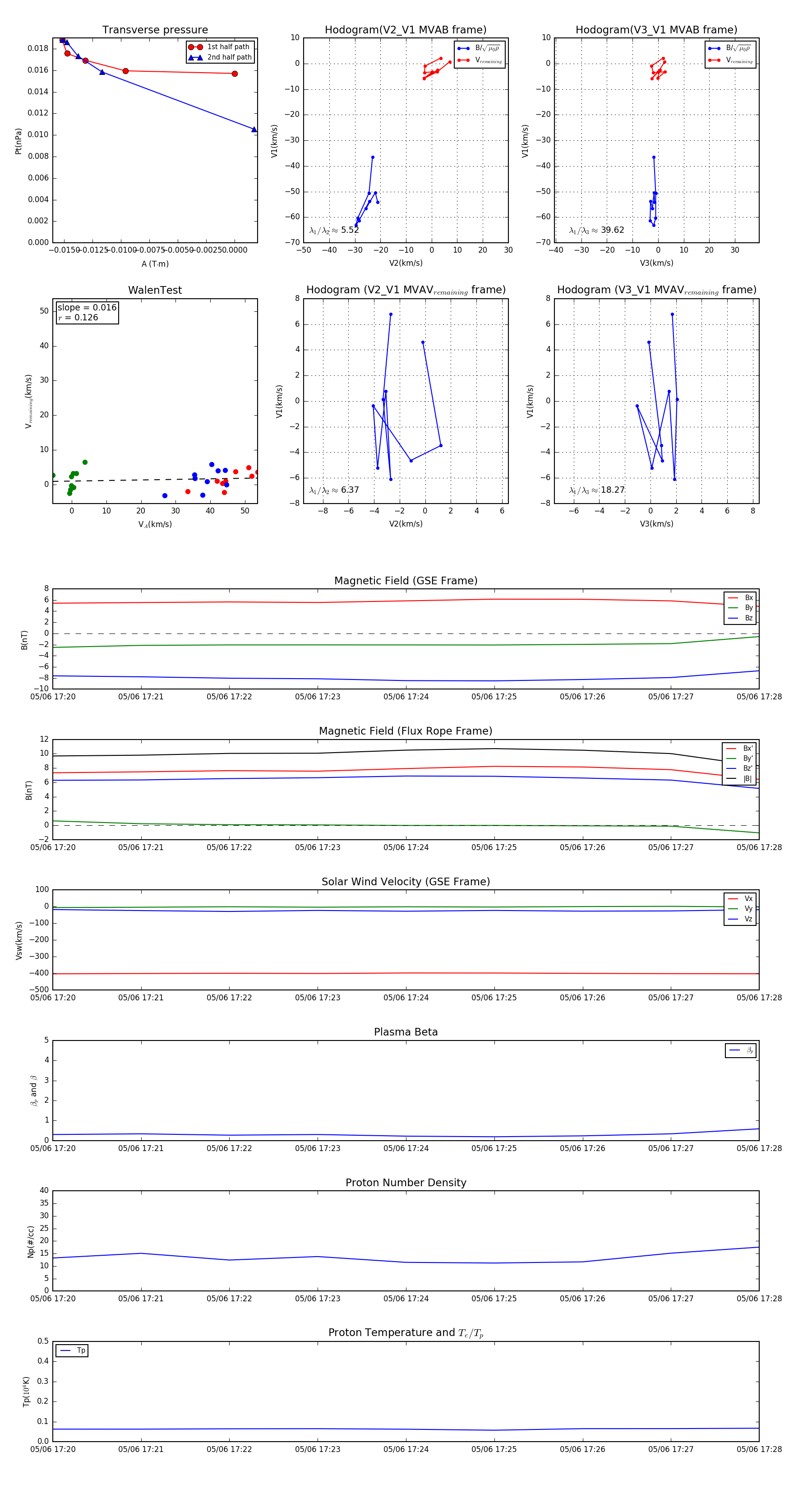This screenshot has height=1489, width=812.
Task: Click the 'Tp' legend entry in temperature plot
Action: 72,1350
